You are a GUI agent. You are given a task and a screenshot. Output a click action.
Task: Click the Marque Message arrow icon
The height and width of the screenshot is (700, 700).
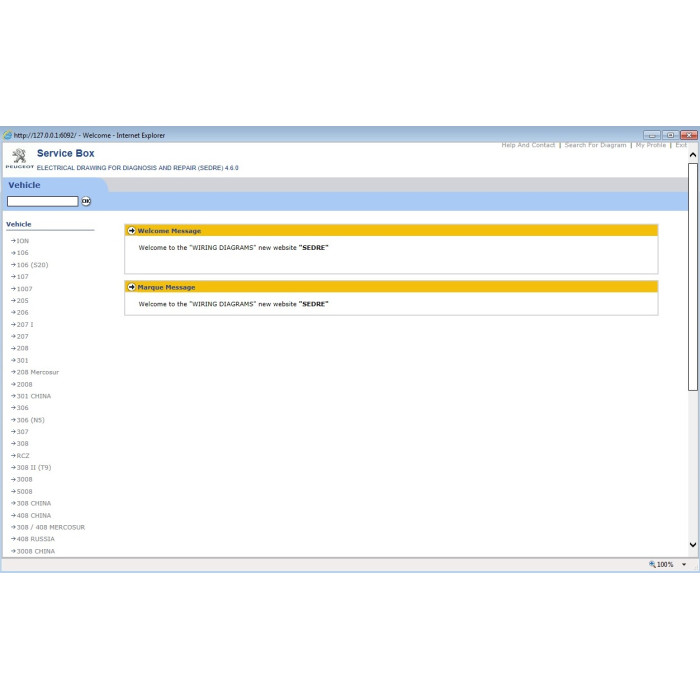pyautogui.click(x=132, y=287)
